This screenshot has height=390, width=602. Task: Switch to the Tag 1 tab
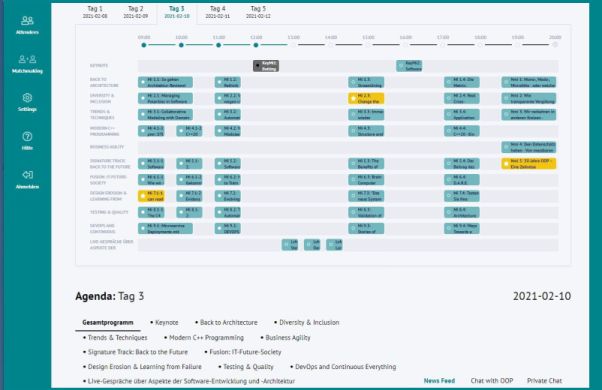tap(95, 12)
